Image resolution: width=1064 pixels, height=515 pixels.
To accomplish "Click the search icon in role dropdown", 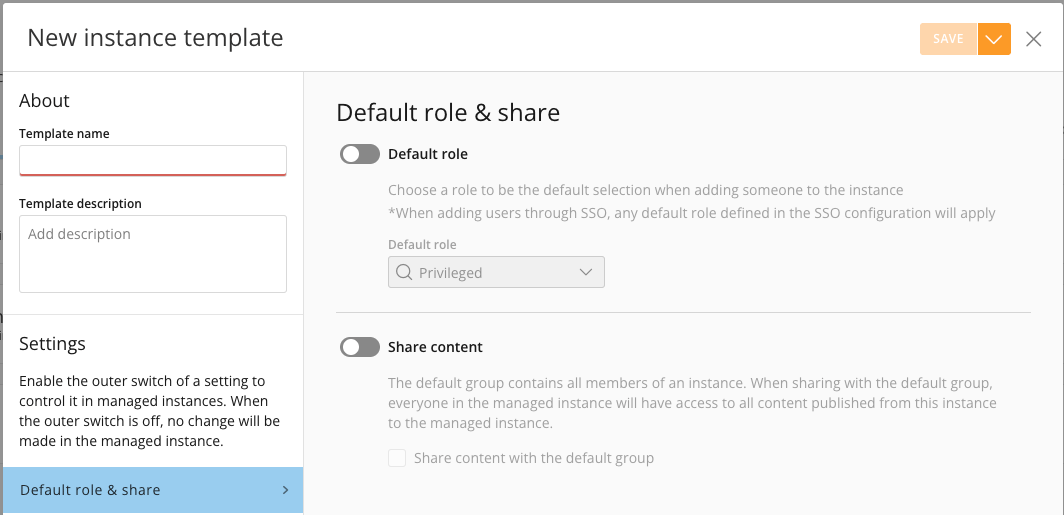I will [404, 272].
